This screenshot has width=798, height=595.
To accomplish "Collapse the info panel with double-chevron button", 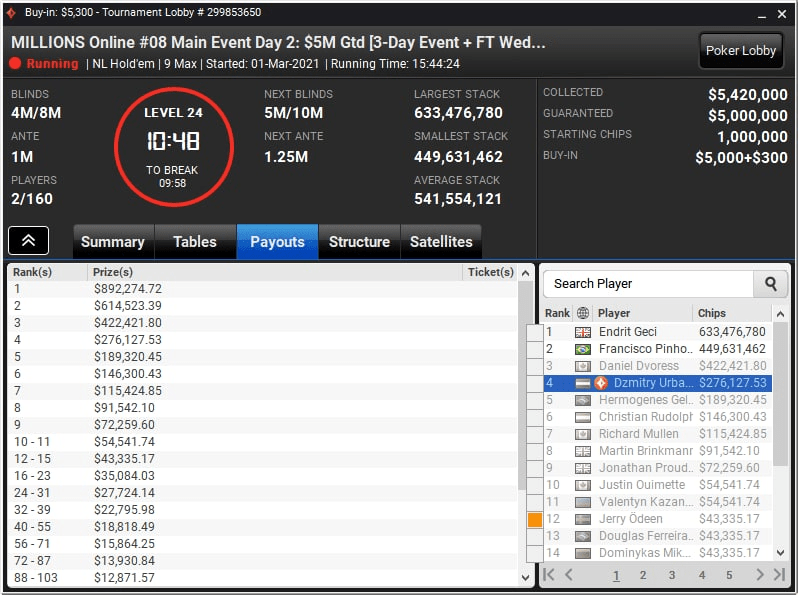I will (28, 240).
